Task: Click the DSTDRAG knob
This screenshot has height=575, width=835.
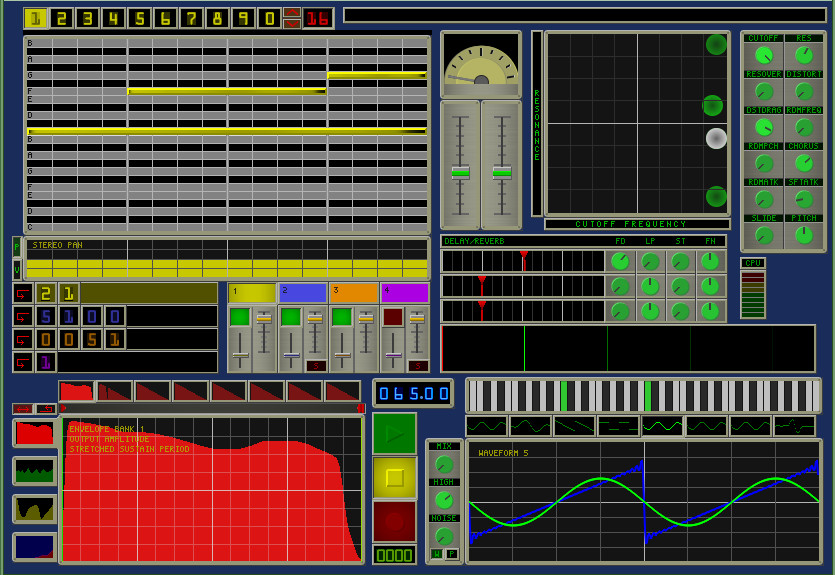Action: click(764, 127)
